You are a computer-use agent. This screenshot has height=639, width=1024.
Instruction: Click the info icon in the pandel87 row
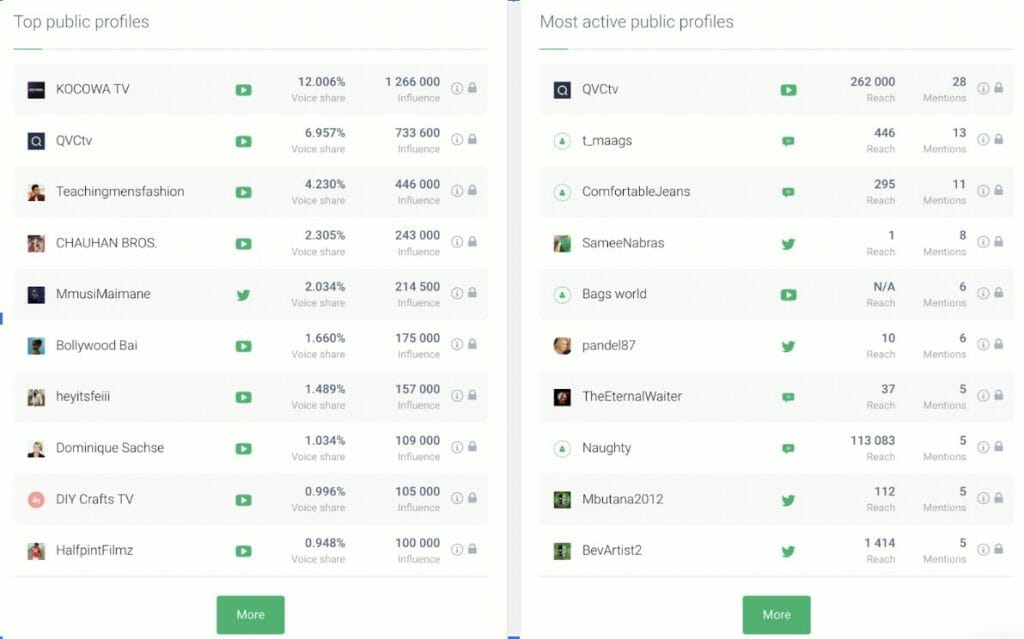click(x=983, y=344)
